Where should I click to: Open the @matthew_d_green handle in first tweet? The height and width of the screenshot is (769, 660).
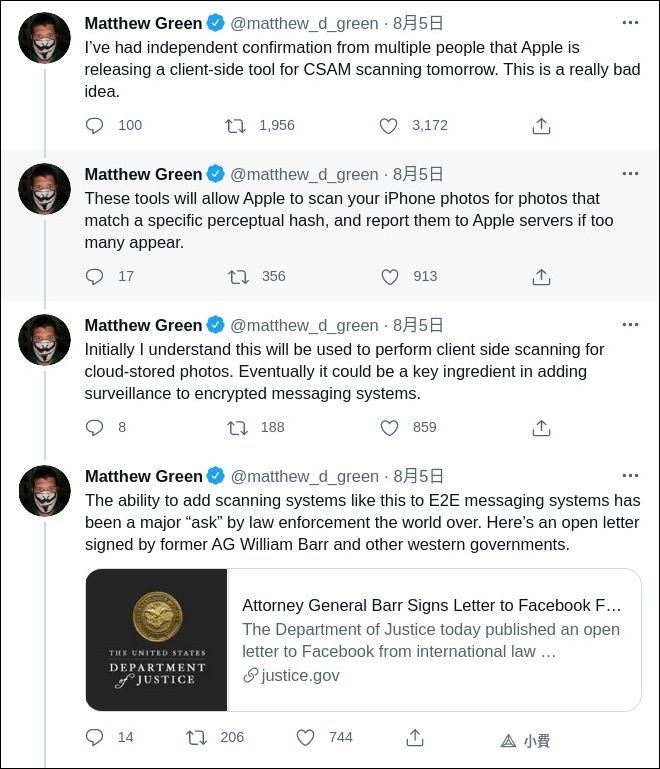304,24
